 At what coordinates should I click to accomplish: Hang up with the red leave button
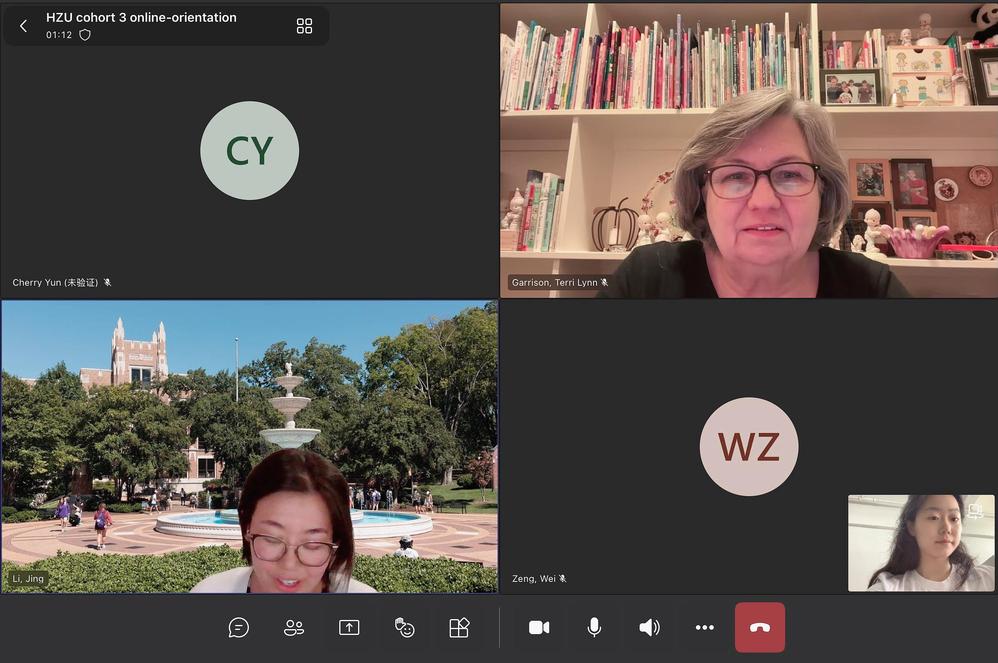click(x=760, y=627)
